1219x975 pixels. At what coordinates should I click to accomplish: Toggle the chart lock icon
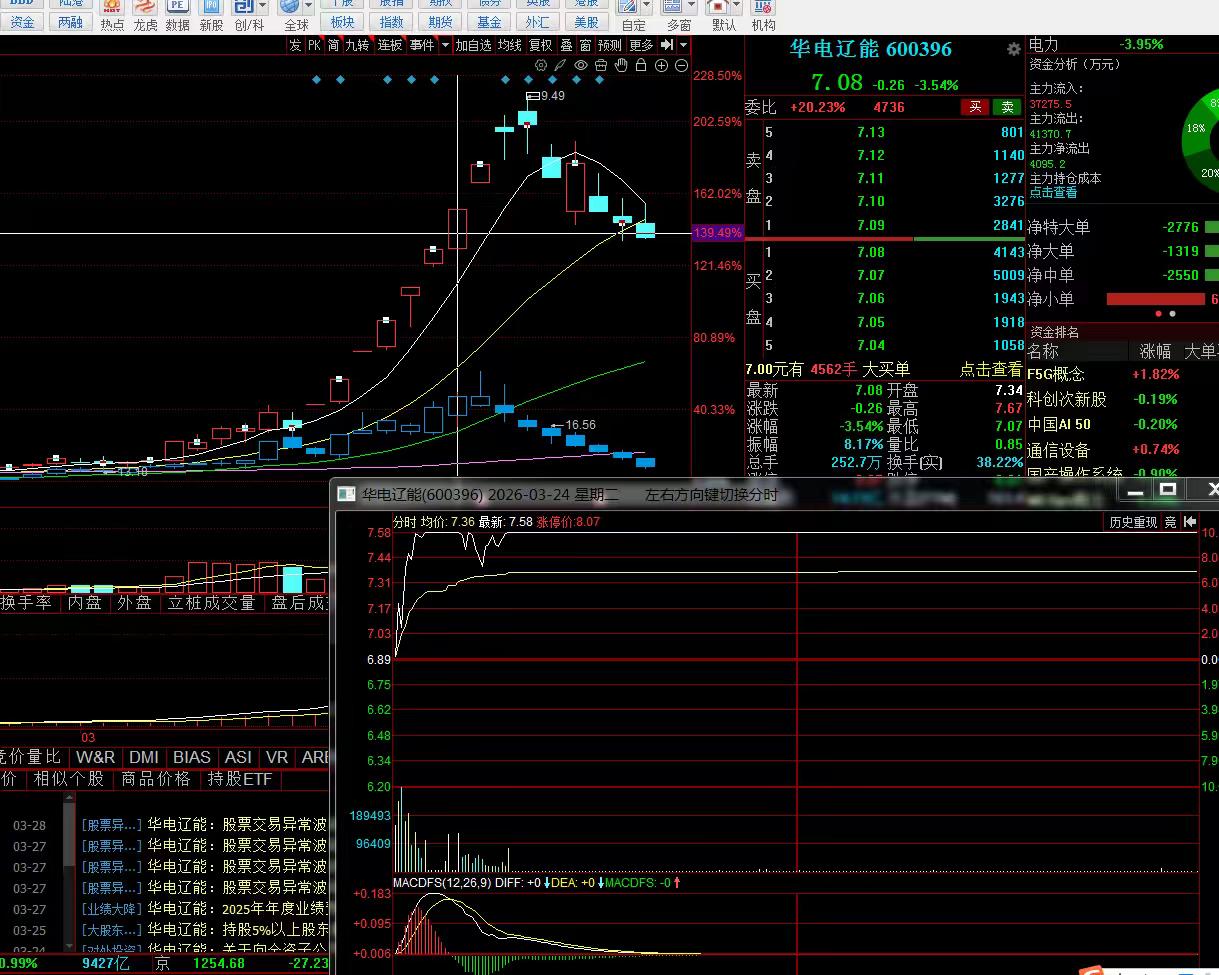tap(641, 65)
